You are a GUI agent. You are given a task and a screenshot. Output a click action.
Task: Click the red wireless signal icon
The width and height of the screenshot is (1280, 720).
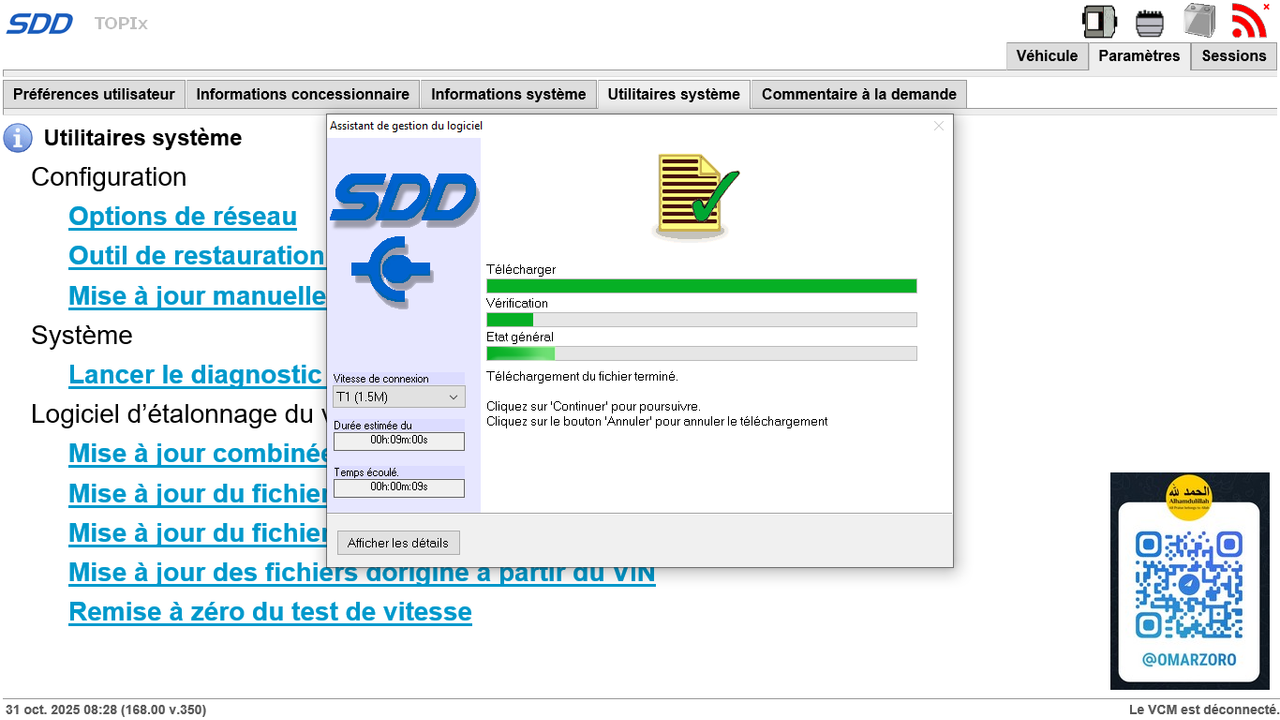click(x=1249, y=20)
